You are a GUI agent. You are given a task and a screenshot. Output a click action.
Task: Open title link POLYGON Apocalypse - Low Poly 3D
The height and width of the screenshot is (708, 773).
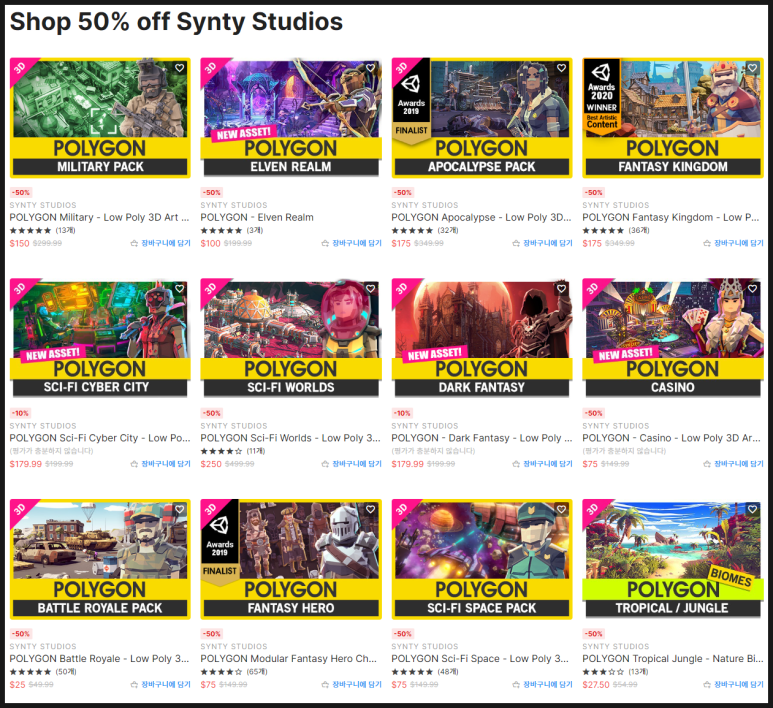point(481,217)
